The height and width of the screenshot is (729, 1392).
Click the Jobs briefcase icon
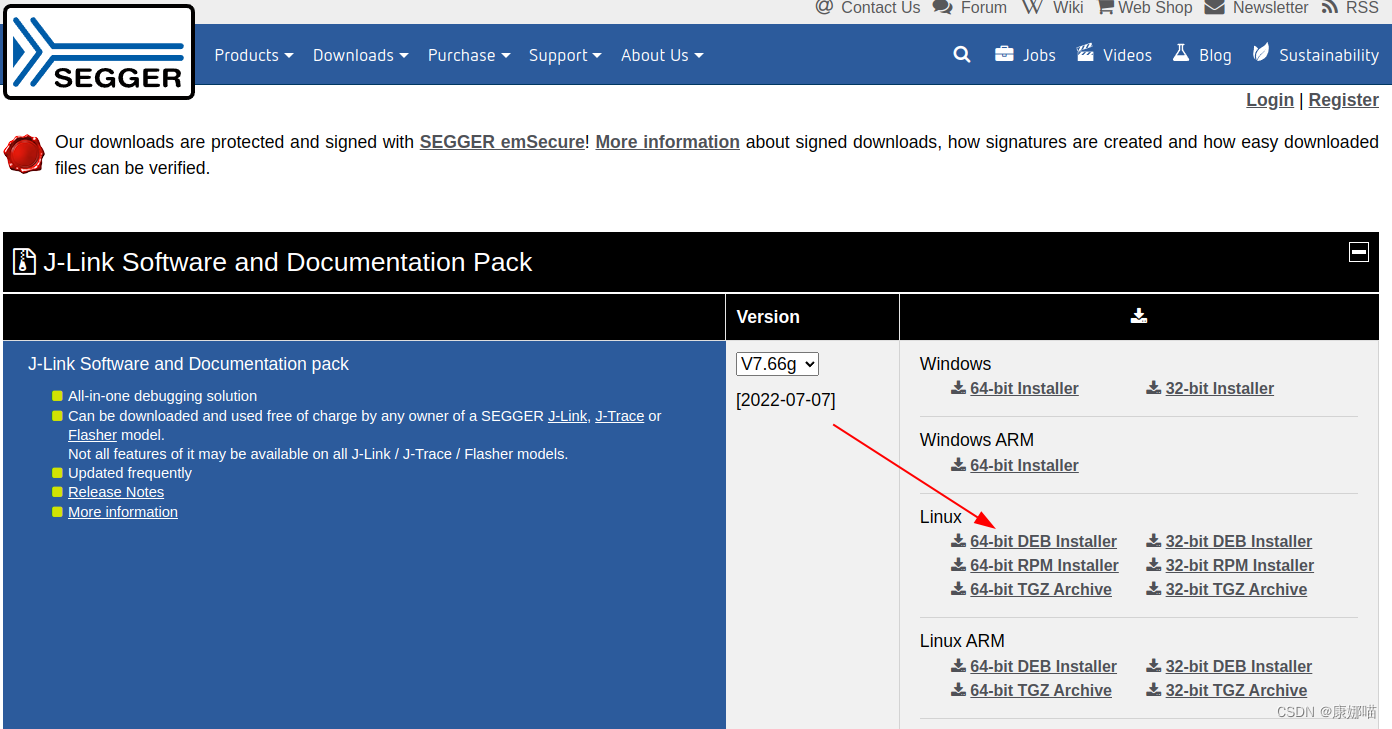(x=1004, y=54)
